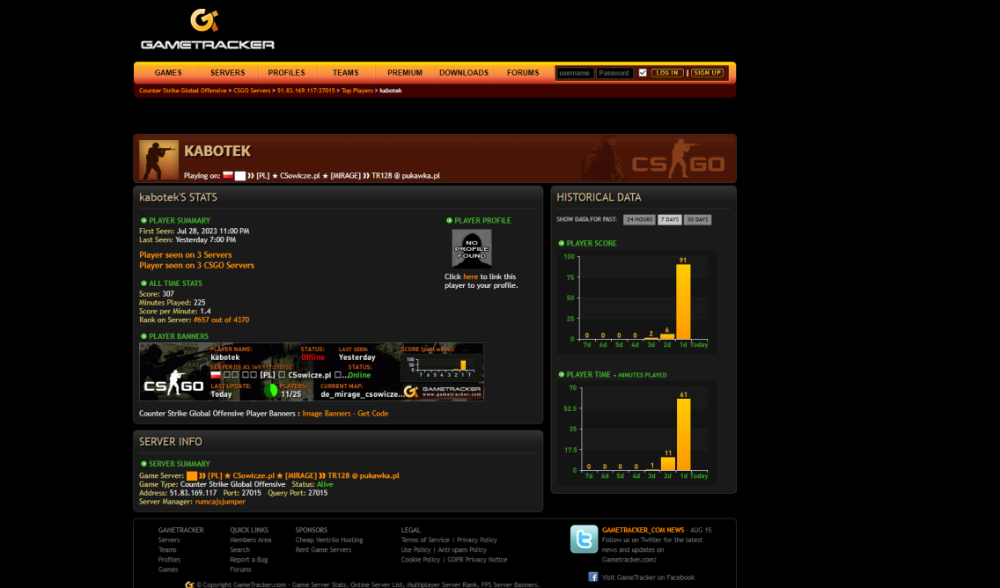Viewport: 1000px width, 588px height.
Task: Open the 'Use Policy' legal link
Action: tap(416, 550)
